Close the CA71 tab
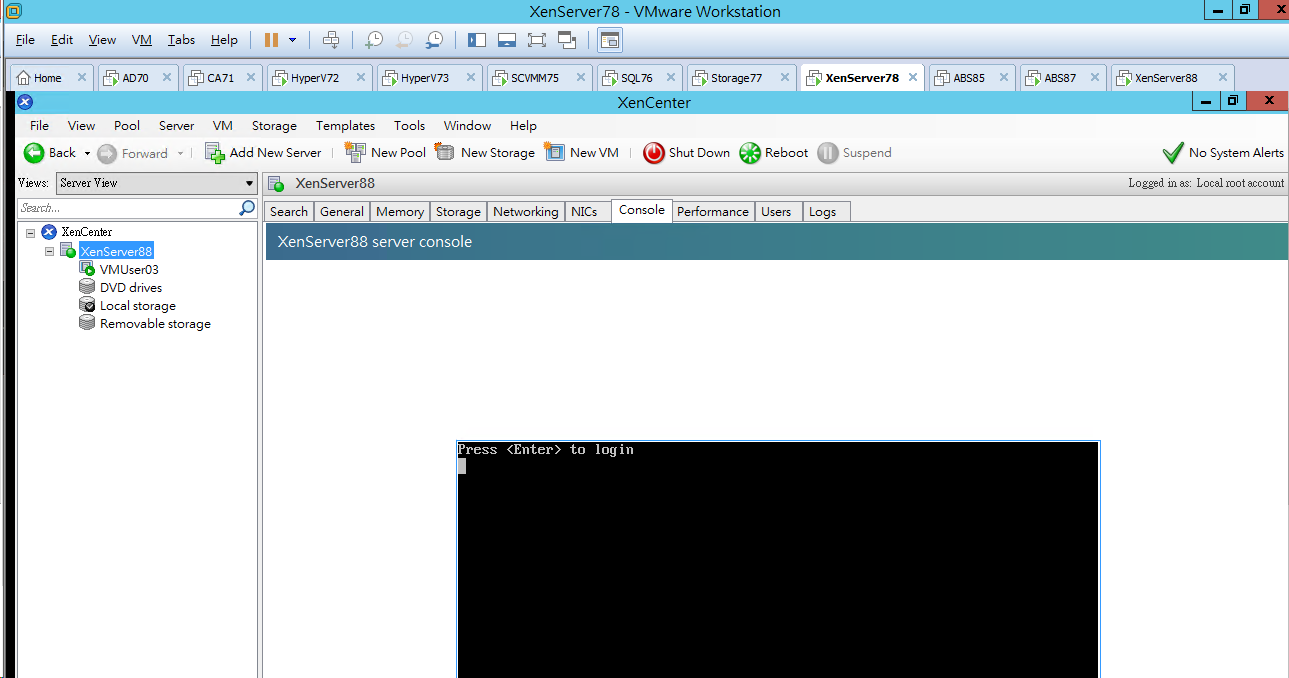This screenshot has width=1289, height=678. pyautogui.click(x=251, y=78)
